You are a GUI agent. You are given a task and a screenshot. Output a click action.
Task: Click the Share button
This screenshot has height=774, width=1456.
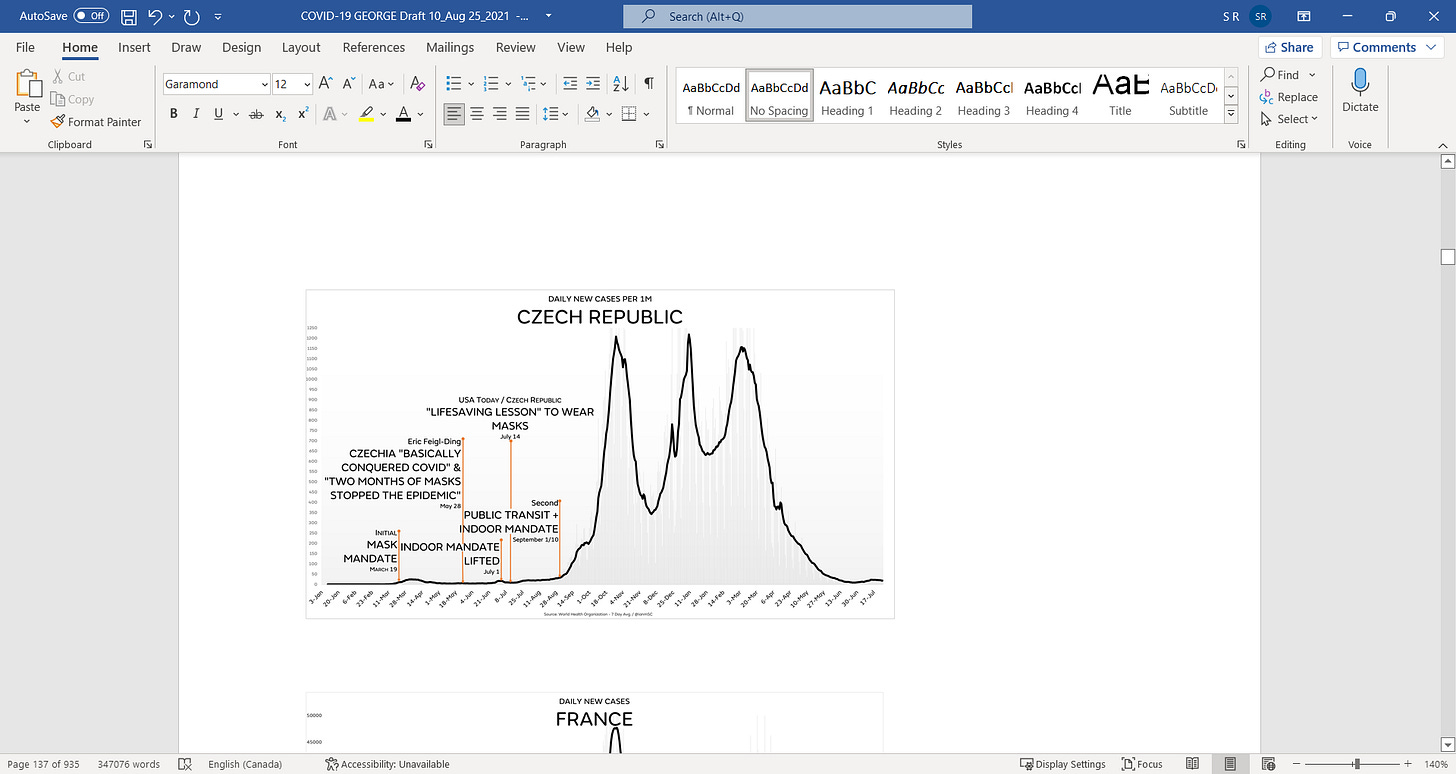coord(1290,47)
